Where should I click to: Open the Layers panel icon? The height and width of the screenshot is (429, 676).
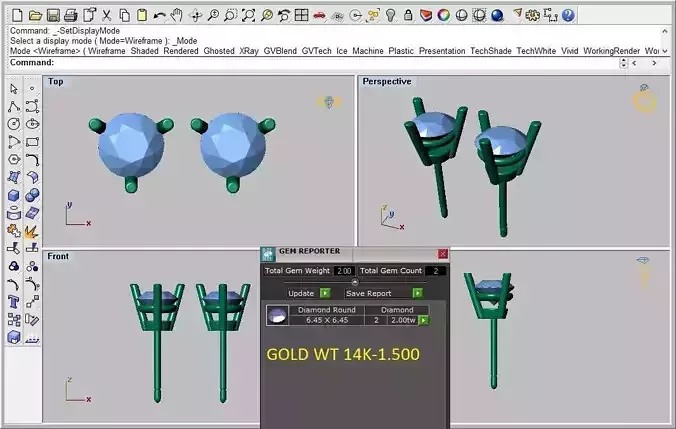point(426,16)
